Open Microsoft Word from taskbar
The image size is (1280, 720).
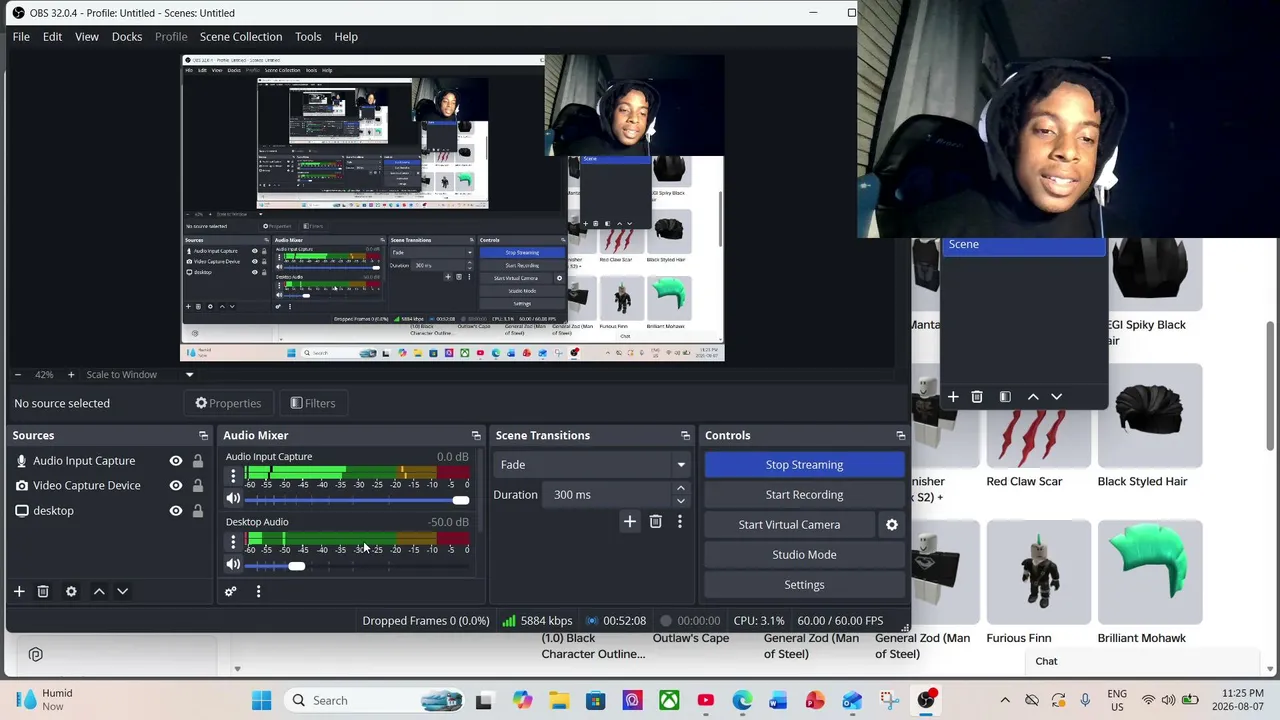pos(779,700)
